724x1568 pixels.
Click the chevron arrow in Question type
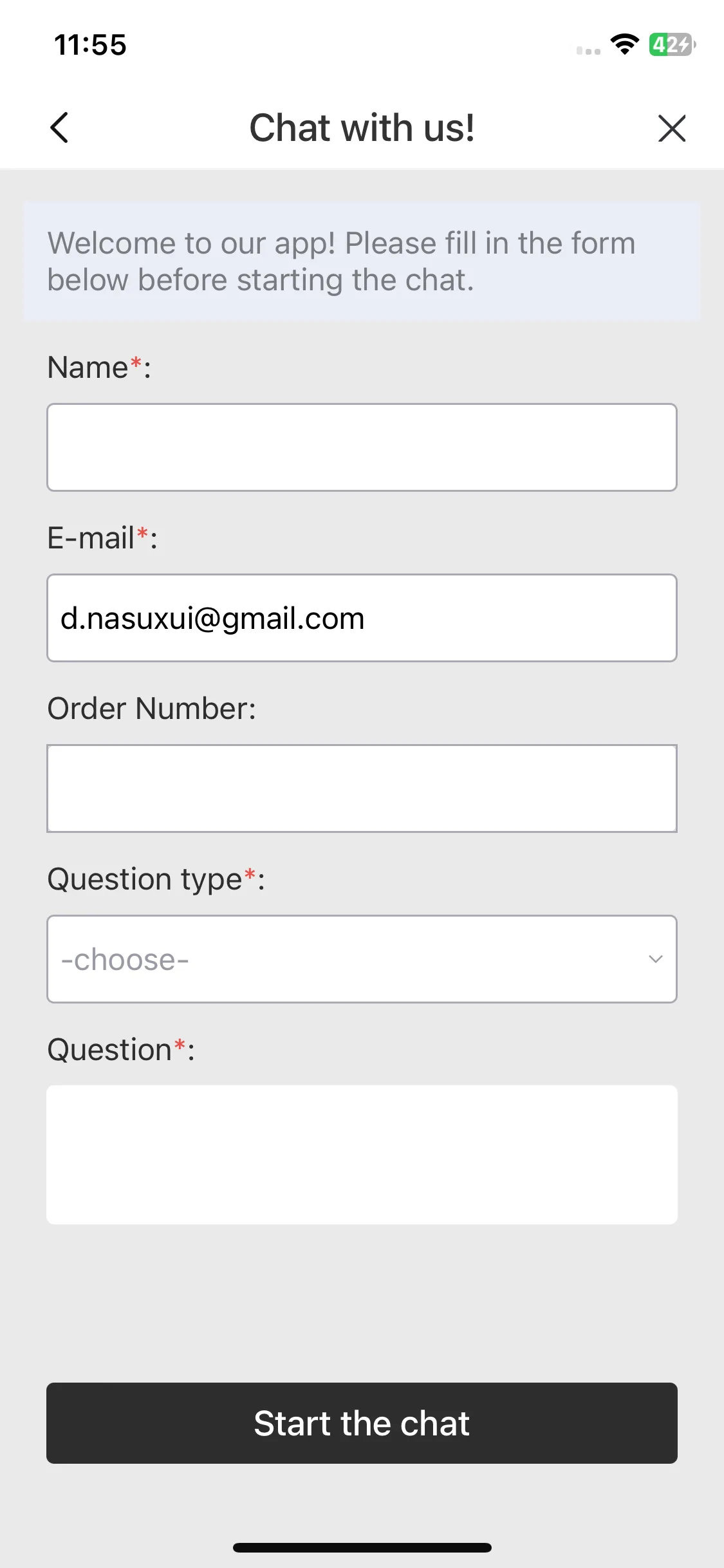[x=656, y=959]
